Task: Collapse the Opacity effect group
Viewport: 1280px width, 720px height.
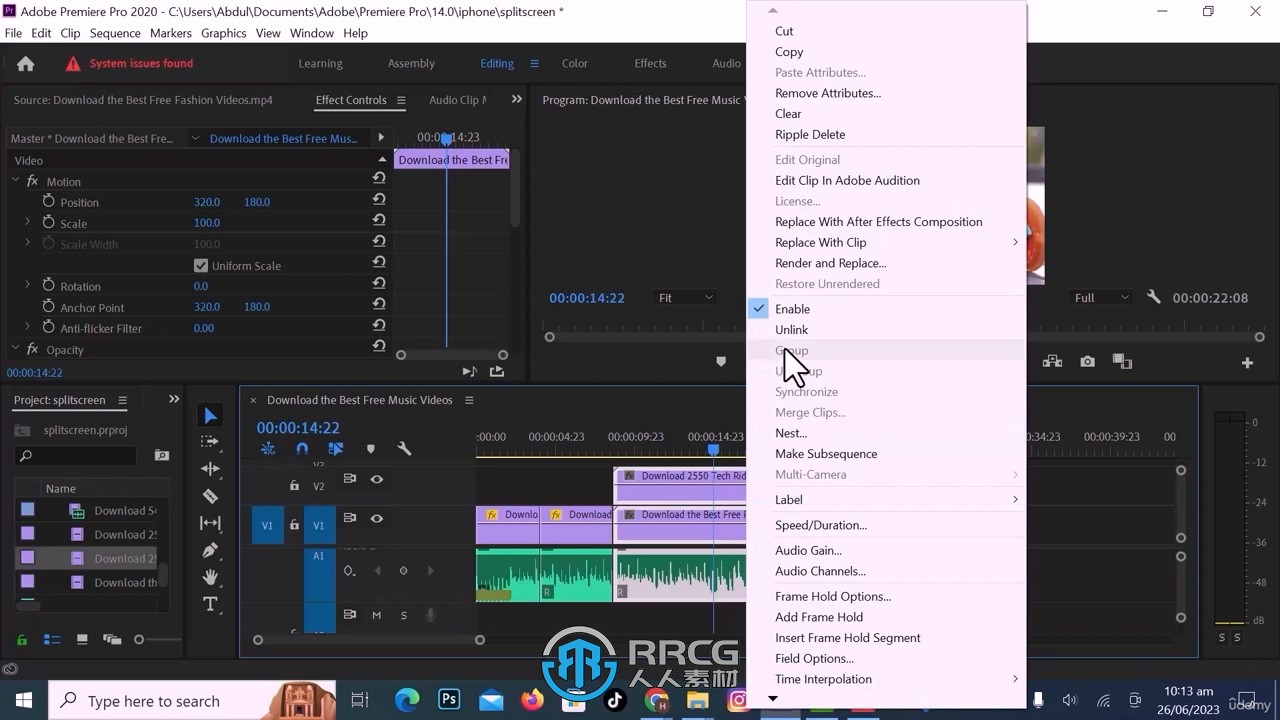Action: [15, 349]
